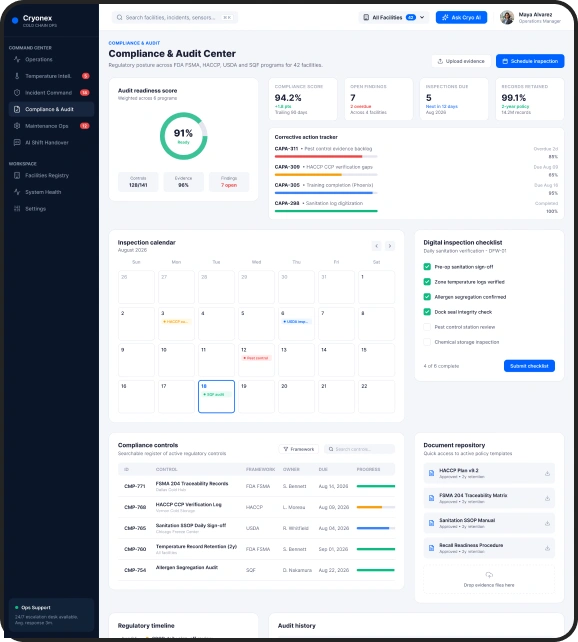Click the funnel icon in Framework filter
578x642 pixels.
tap(286, 449)
